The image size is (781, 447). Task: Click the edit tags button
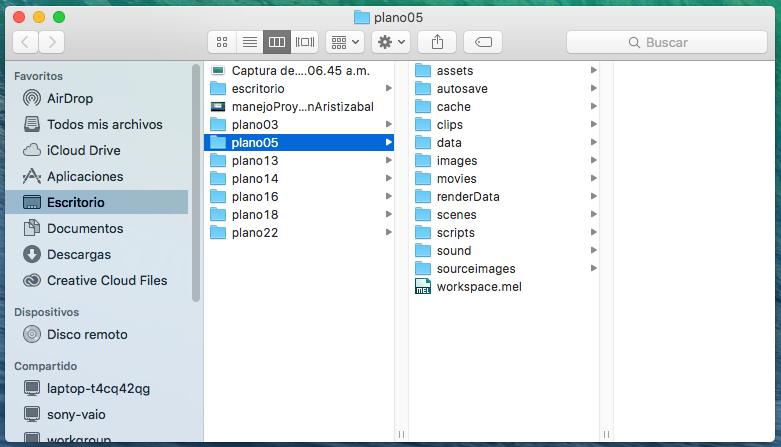tap(483, 42)
